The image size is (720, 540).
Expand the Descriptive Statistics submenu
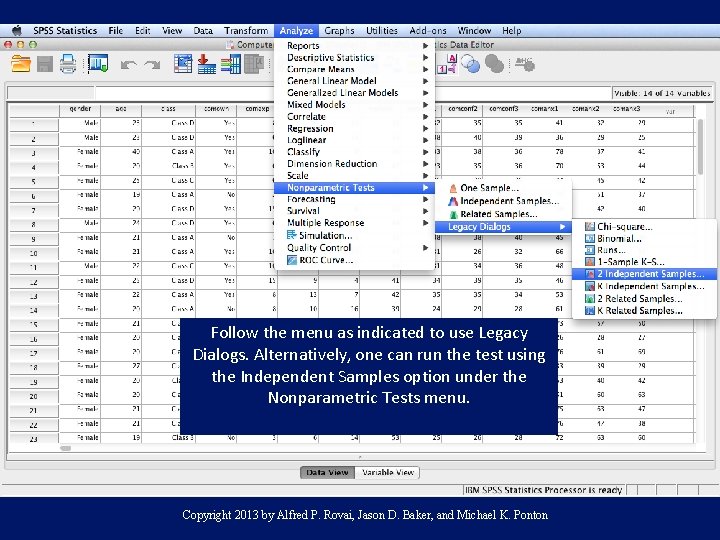354,57
